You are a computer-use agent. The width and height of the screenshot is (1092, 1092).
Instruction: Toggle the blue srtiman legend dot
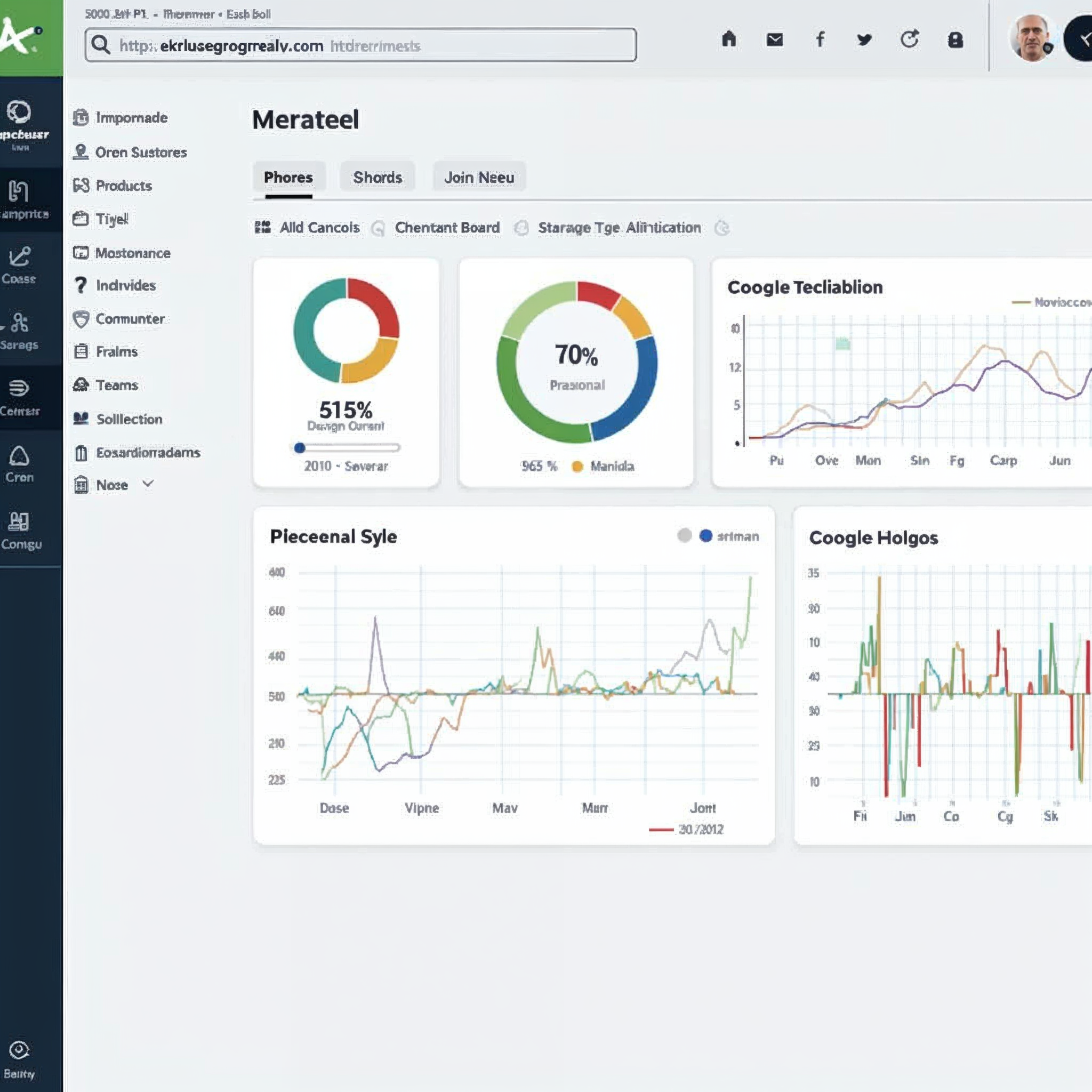705,535
